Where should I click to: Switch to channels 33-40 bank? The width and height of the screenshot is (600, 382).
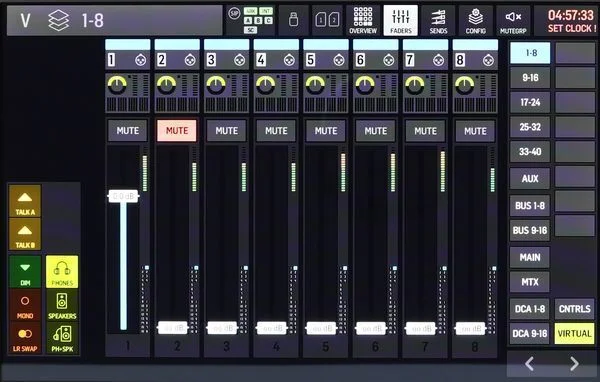(530, 152)
